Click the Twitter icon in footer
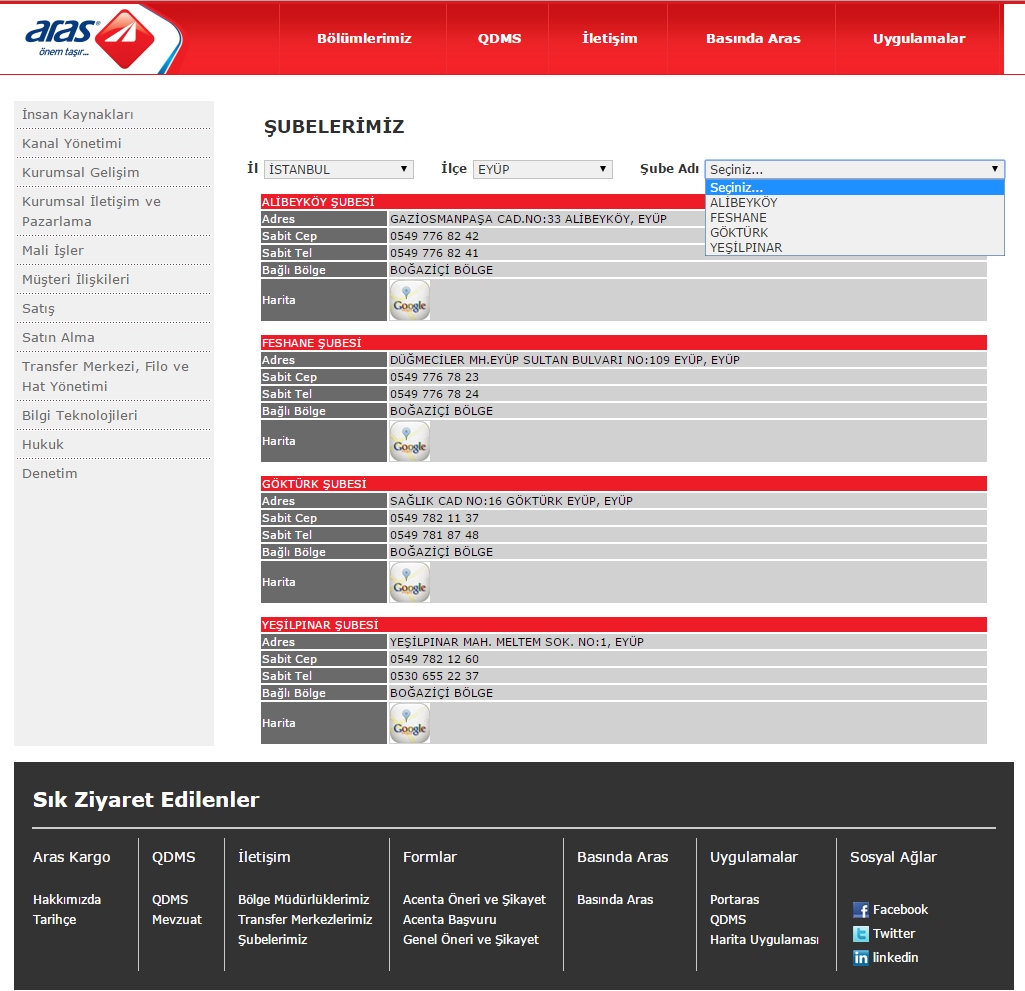 pyautogui.click(x=861, y=934)
